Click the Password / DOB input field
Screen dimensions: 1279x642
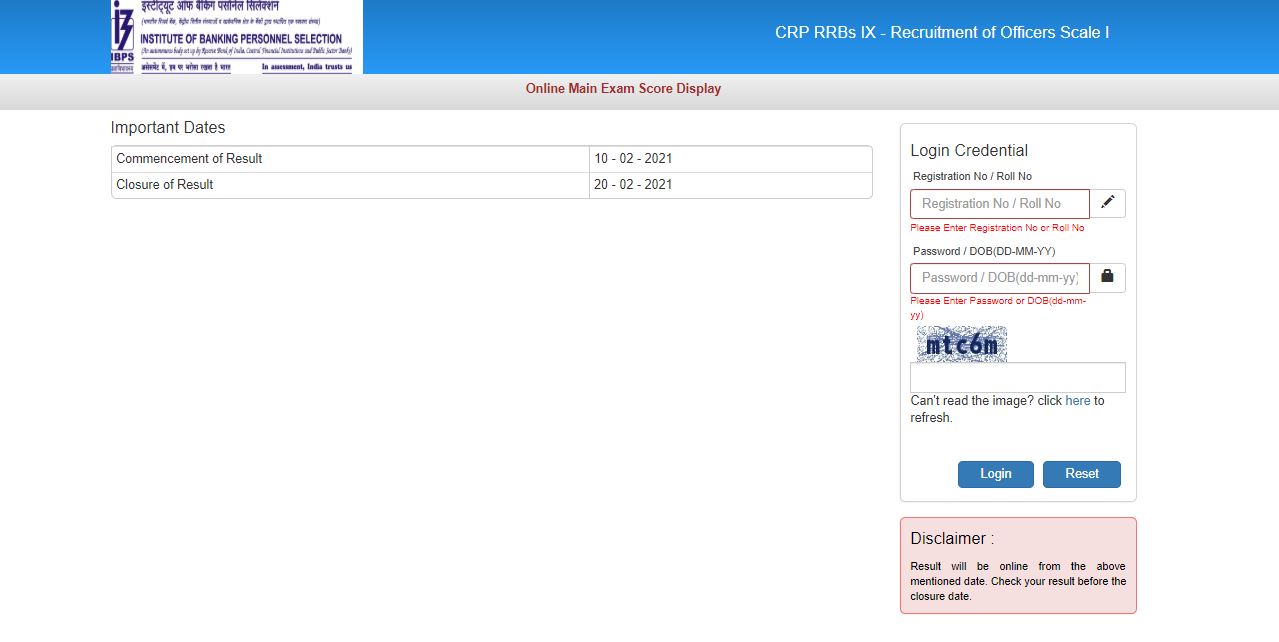998,277
